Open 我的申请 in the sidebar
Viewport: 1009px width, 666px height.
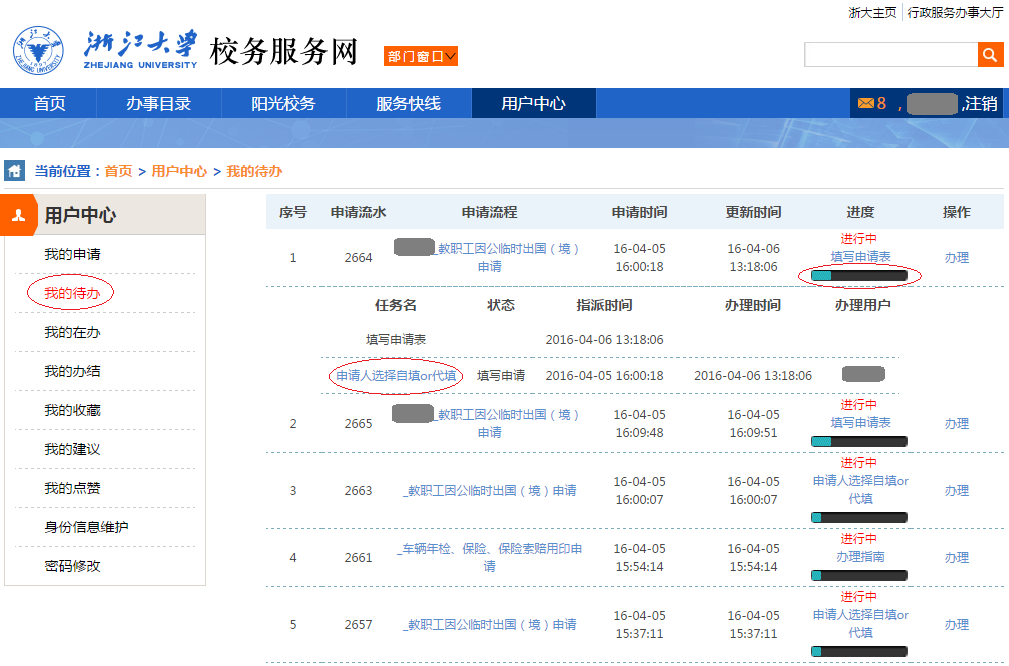coord(72,254)
